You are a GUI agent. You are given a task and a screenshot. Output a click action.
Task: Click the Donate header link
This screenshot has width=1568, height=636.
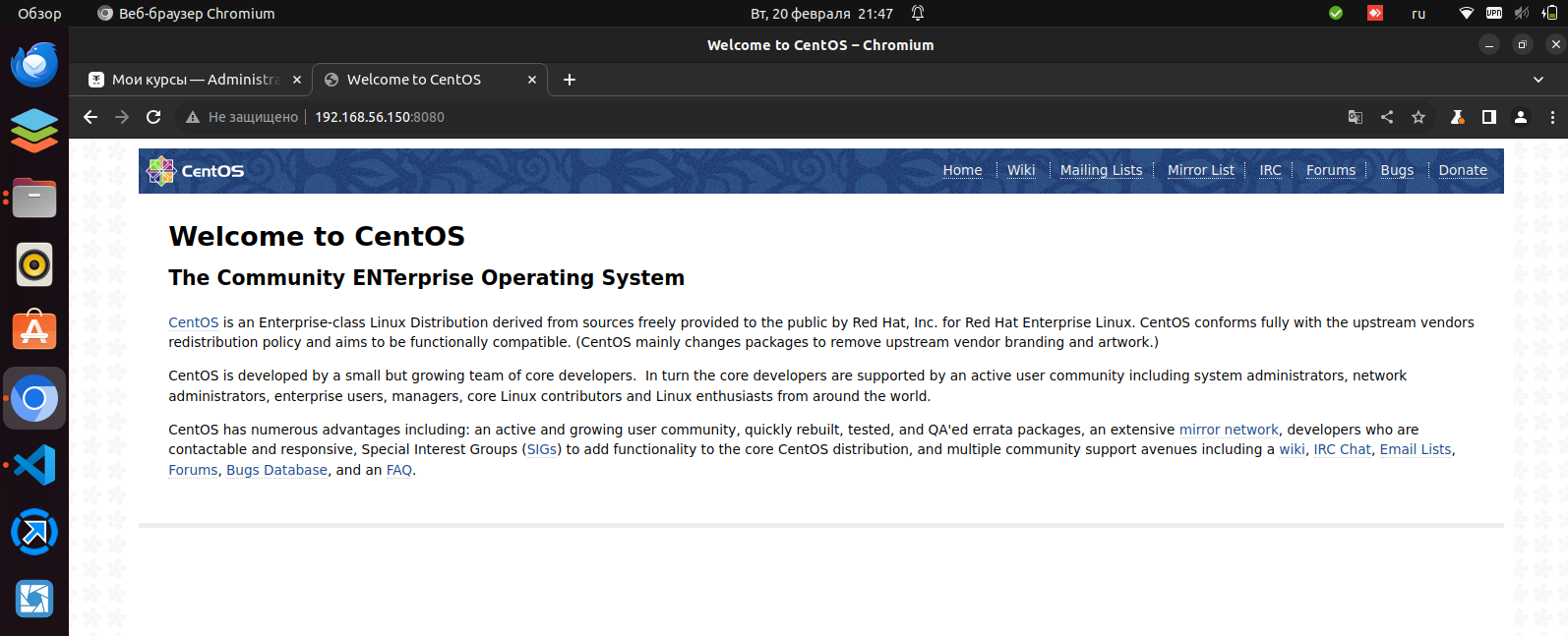(1463, 170)
